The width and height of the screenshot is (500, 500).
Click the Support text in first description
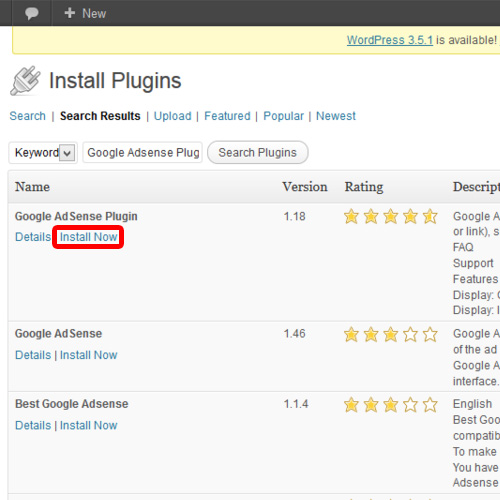click(x=473, y=263)
